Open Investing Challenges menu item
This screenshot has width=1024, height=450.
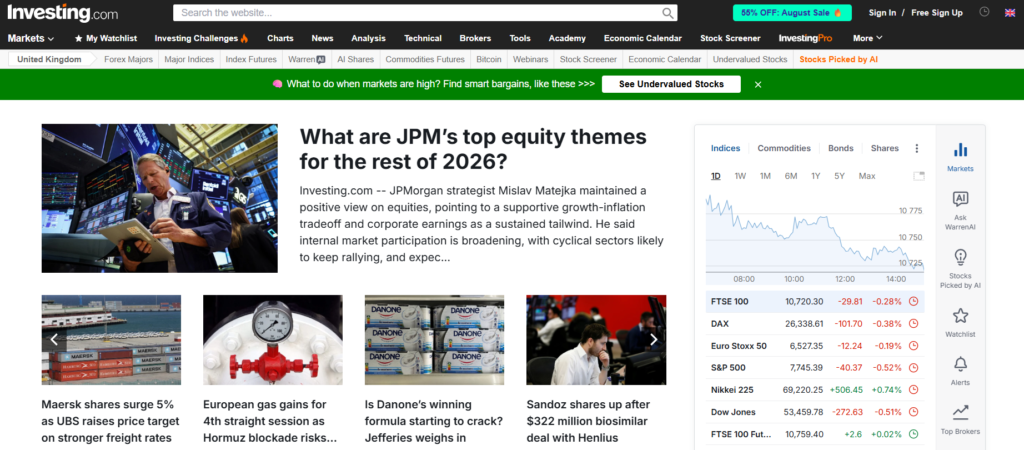[x=201, y=39]
